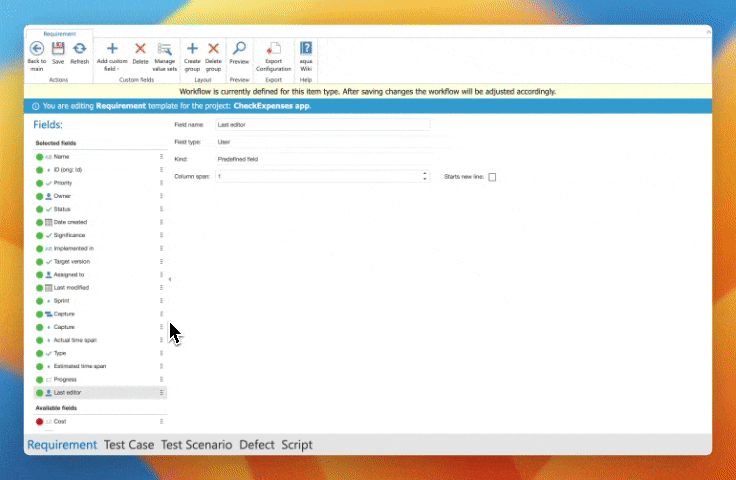Open the options handle for Status field
736x480 pixels.
[x=161, y=209]
